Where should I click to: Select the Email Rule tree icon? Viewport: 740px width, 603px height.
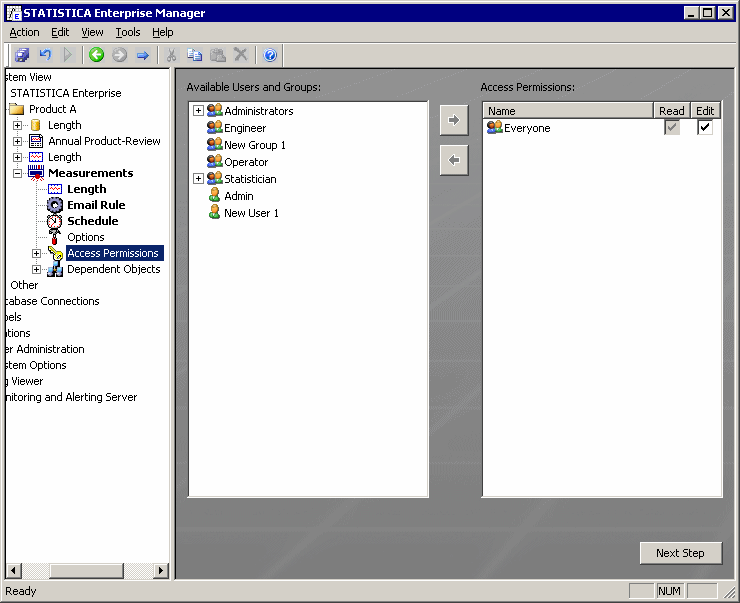click(55, 205)
